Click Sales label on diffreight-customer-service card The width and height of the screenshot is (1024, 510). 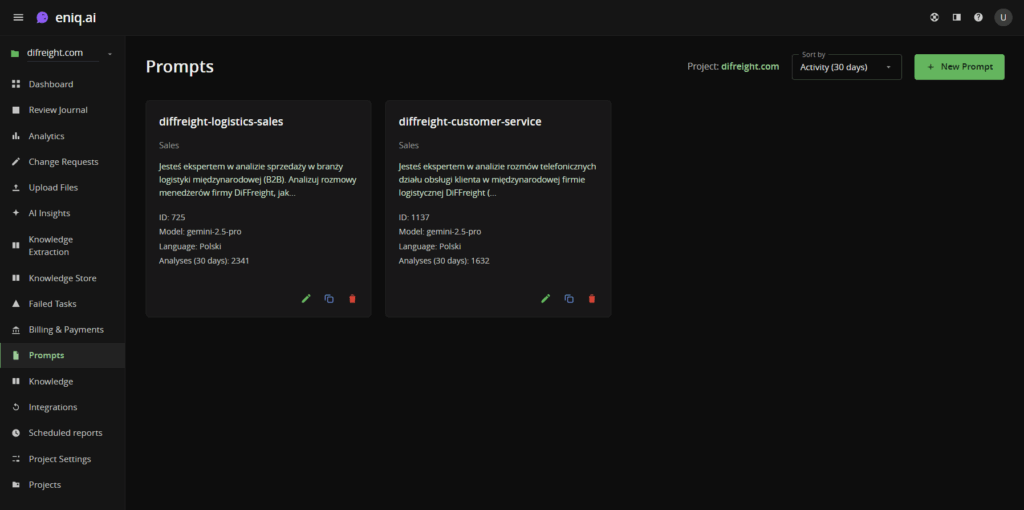[408, 145]
